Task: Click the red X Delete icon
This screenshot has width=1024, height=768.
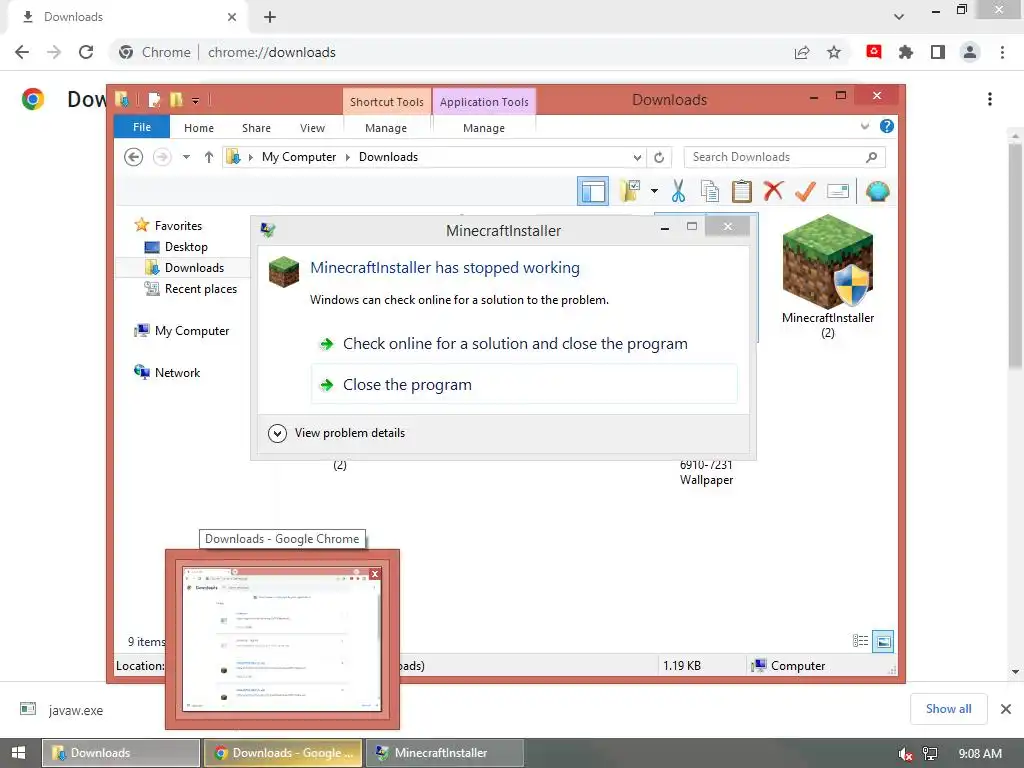Action: [x=773, y=191]
